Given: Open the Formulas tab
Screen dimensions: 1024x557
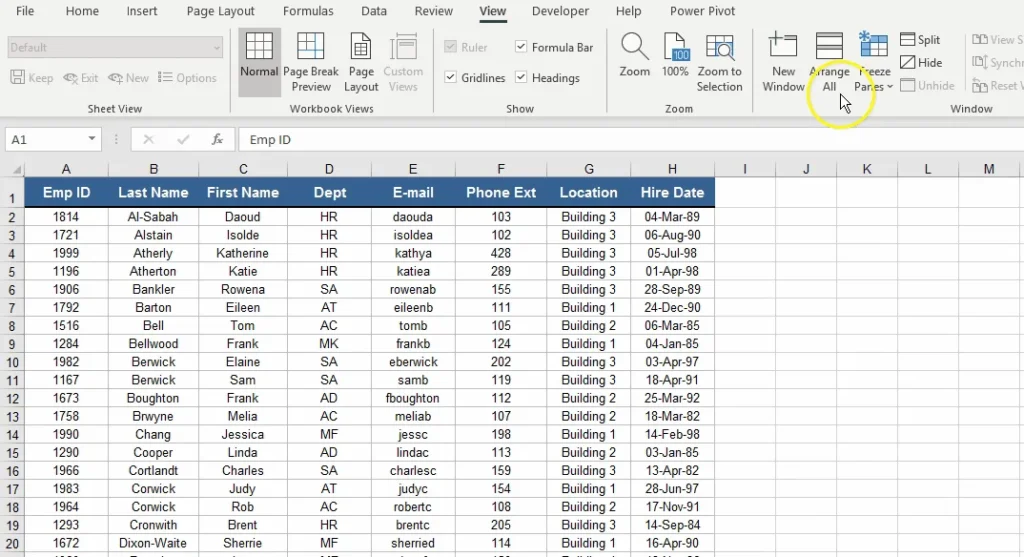Looking at the screenshot, I should 308,11.
